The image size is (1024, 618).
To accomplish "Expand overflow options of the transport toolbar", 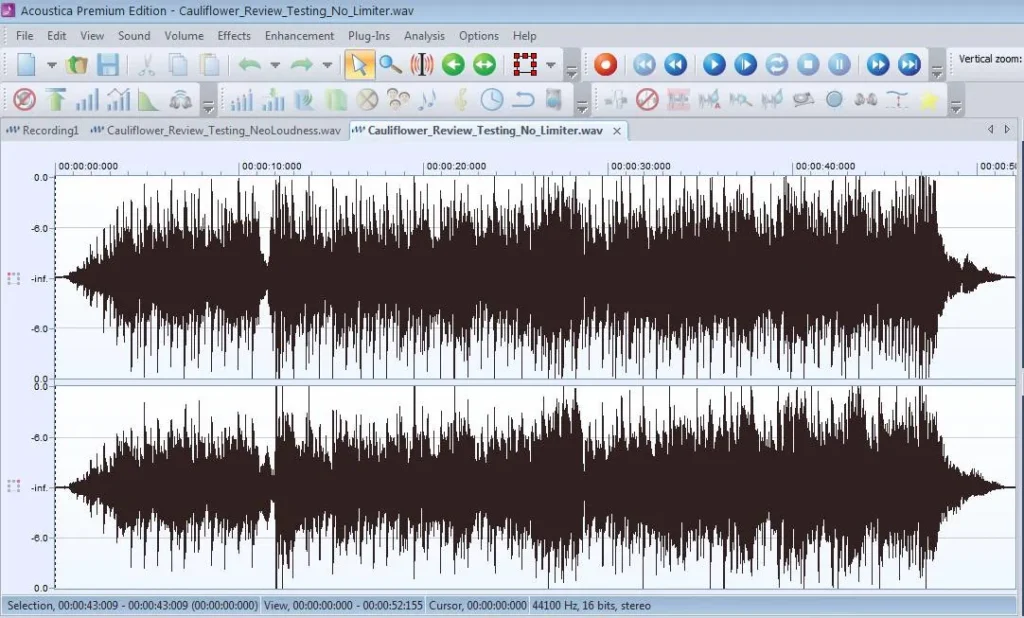I will pyautogui.click(x=936, y=71).
